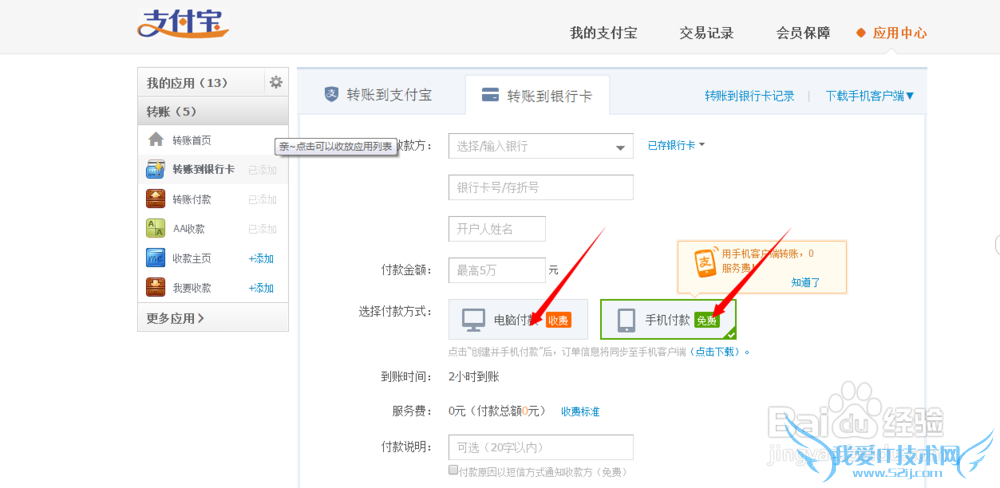Open the 选择/输入银行 dropdown
Image resolution: width=1000 pixels, height=488 pixels.
click(541, 146)
